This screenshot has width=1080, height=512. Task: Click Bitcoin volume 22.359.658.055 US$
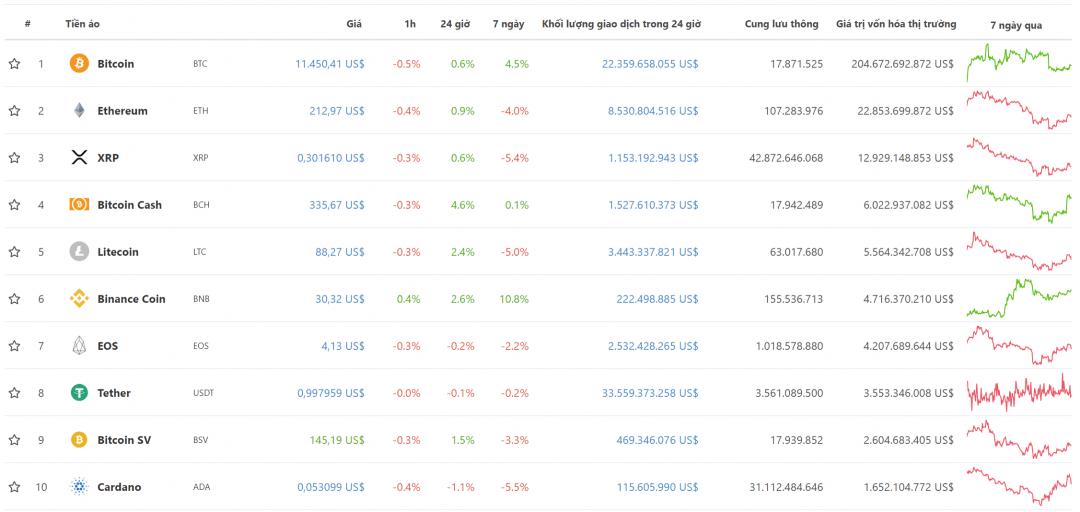pyautogui.click(x=650, y=63)
